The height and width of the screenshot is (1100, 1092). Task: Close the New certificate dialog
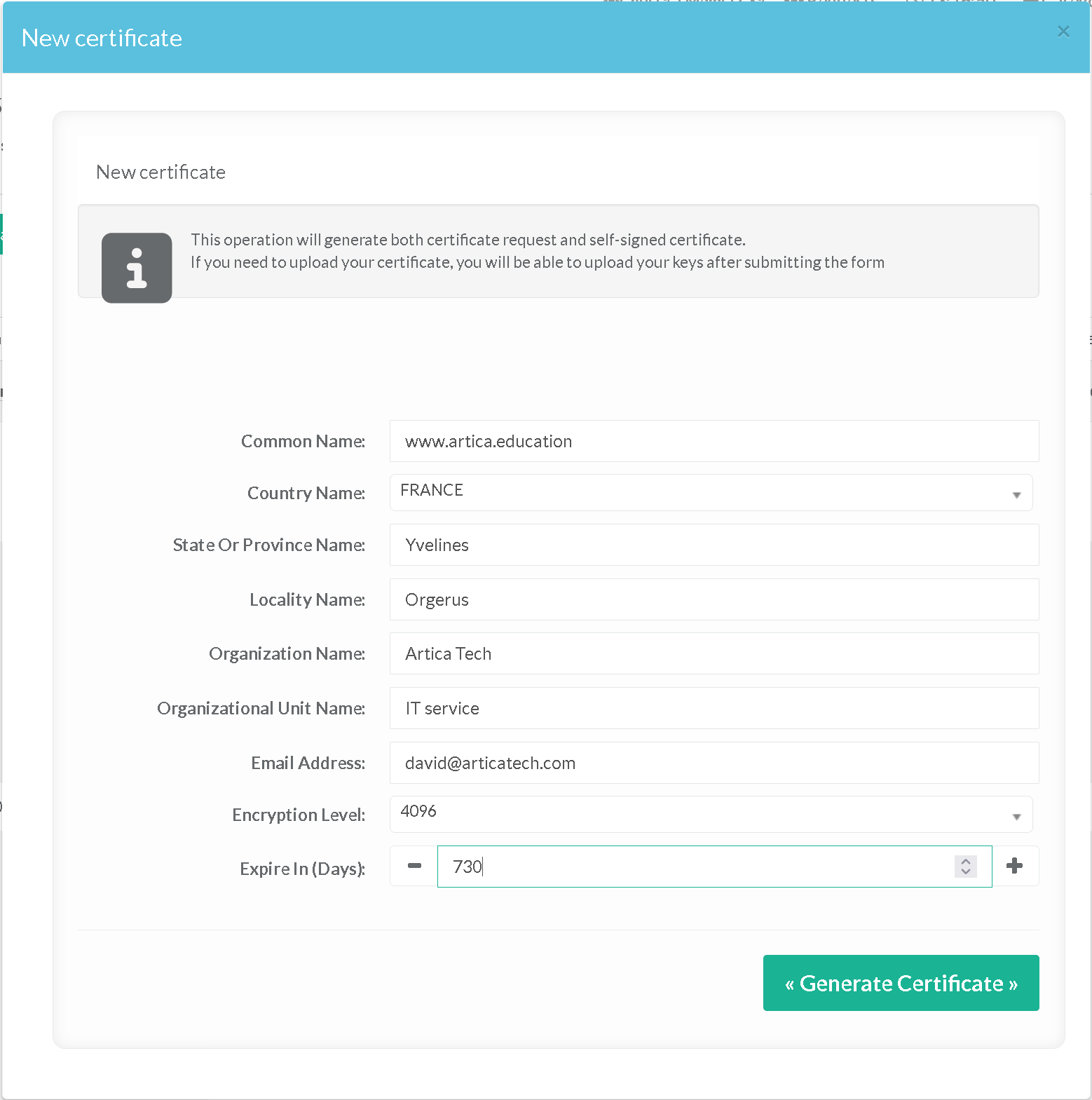click(1063, 32)
